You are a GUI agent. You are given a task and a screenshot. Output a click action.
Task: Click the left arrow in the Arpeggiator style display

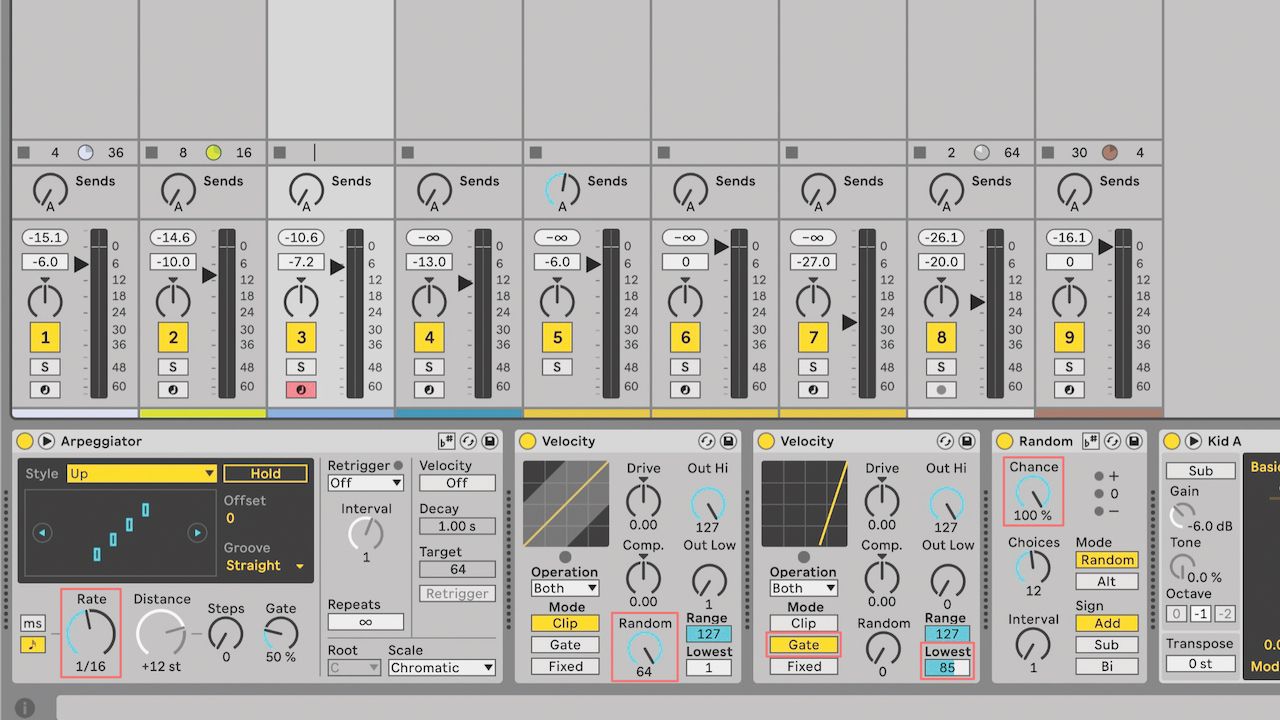coord(42,532)
